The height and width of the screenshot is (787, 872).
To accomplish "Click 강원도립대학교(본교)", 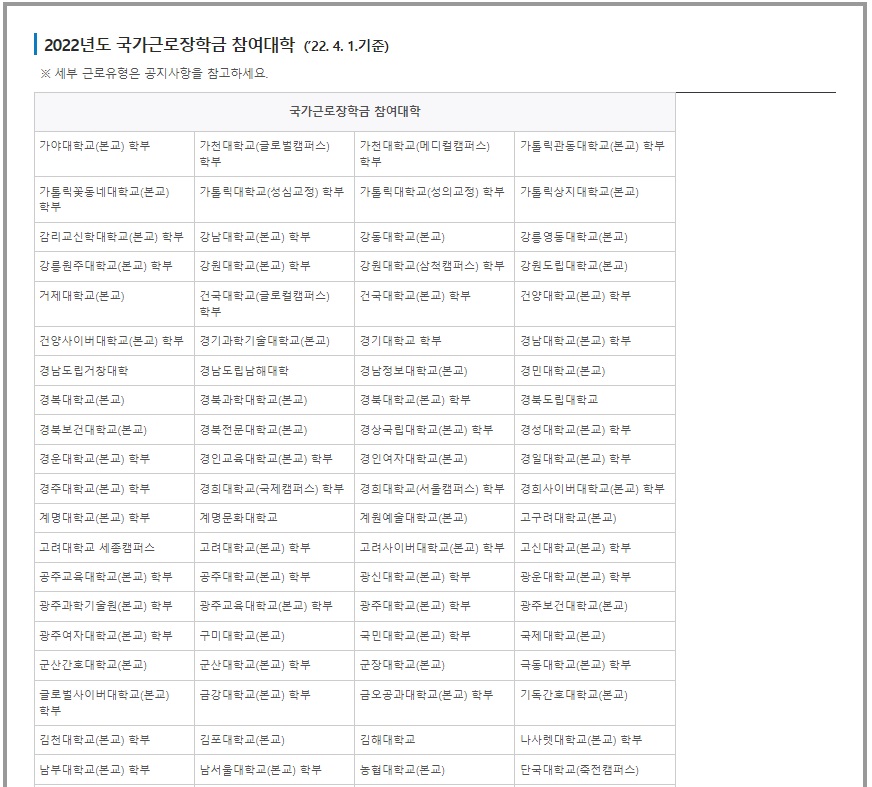I will (x=574, y=266).
